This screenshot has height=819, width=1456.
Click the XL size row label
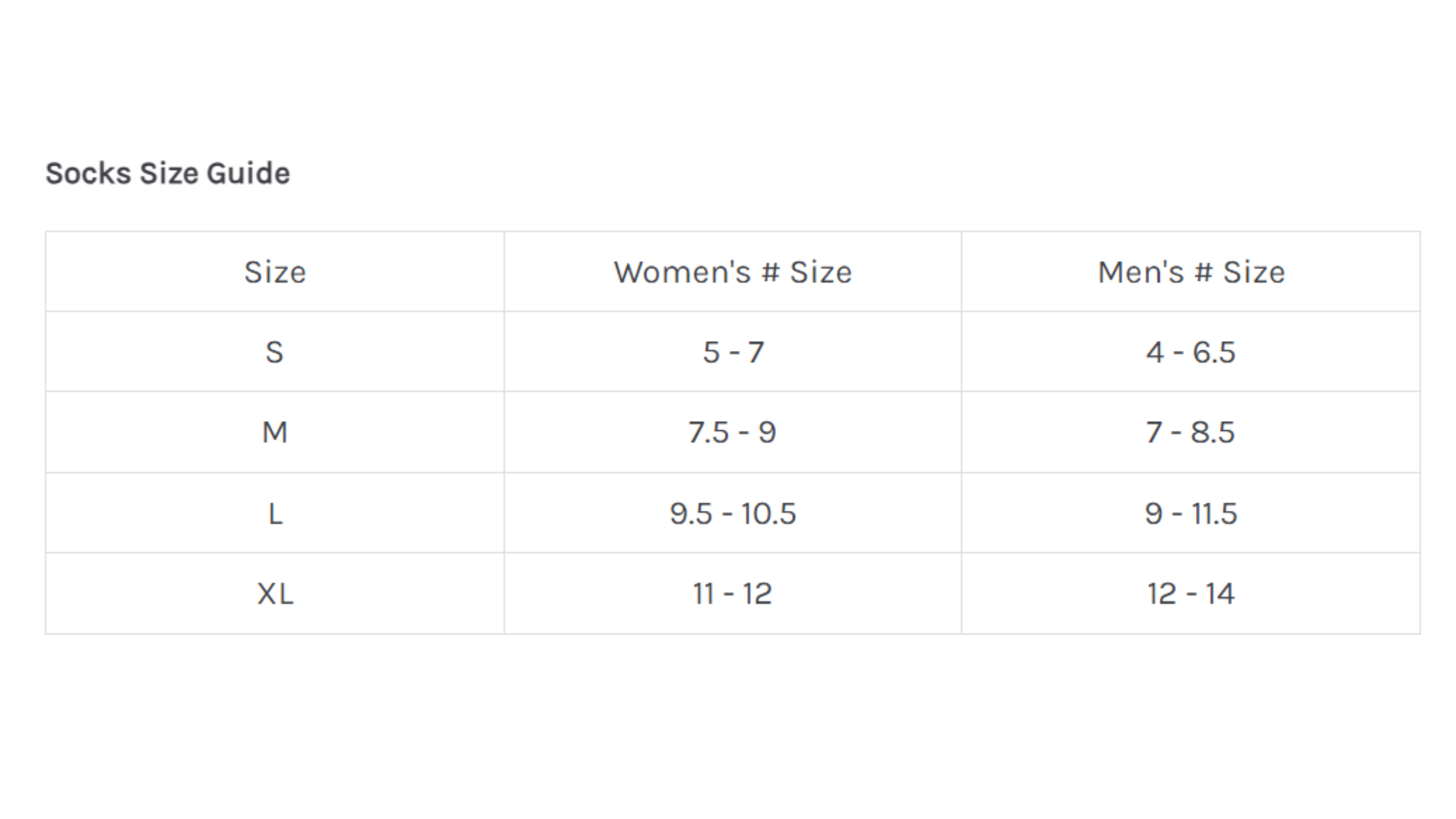click(275, 593)
